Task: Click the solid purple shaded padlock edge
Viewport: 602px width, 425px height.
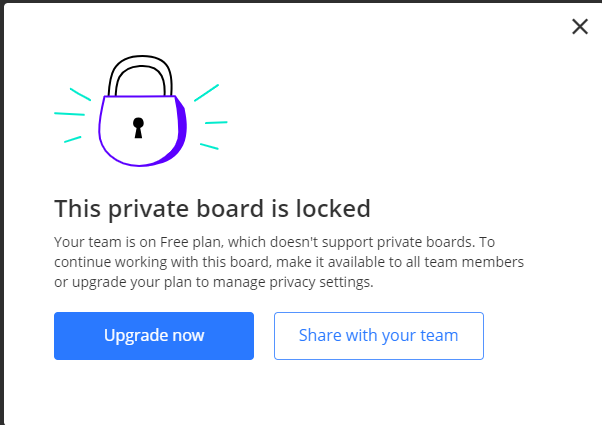Action: [x=181, y=131]
